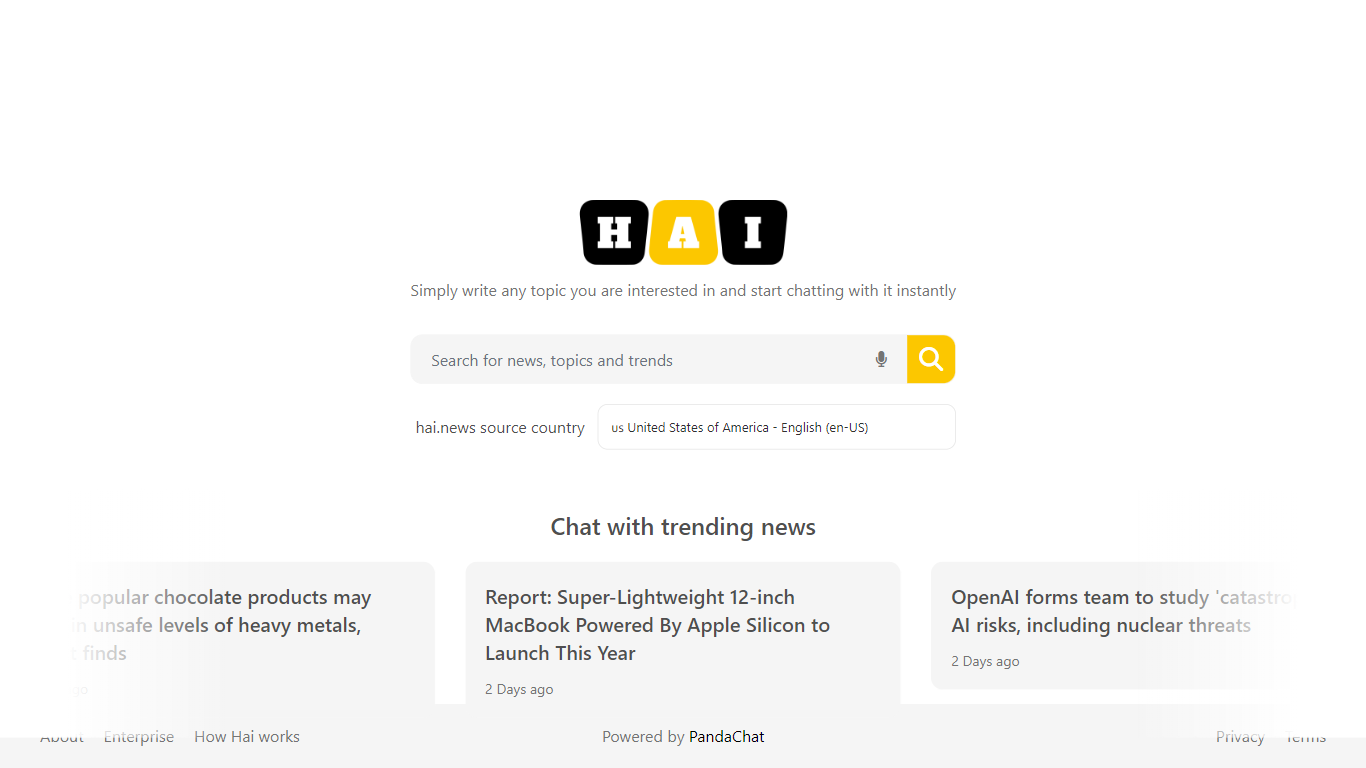Visit the PandaChat link

[726, 737]
